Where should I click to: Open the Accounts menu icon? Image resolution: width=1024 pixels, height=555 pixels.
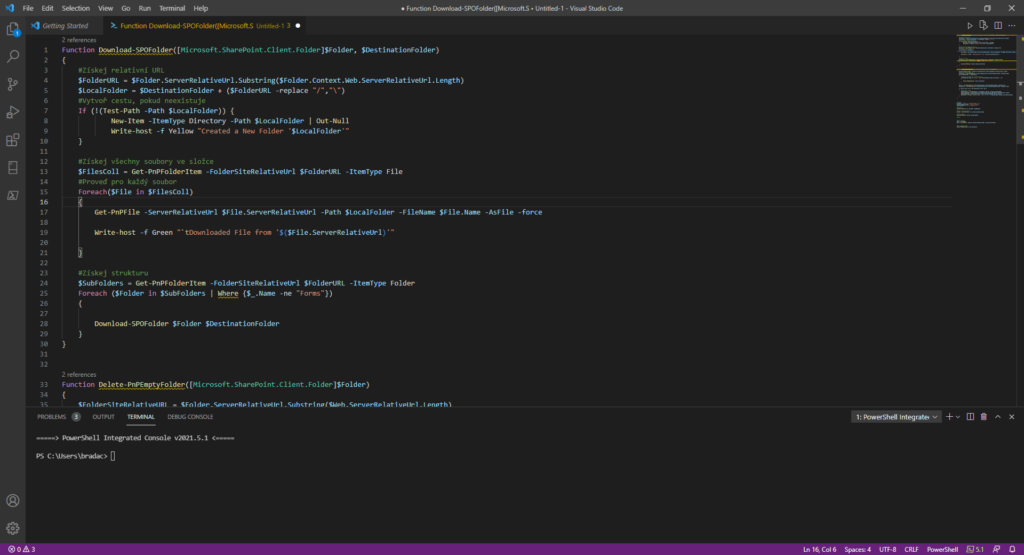pos(12,501)
